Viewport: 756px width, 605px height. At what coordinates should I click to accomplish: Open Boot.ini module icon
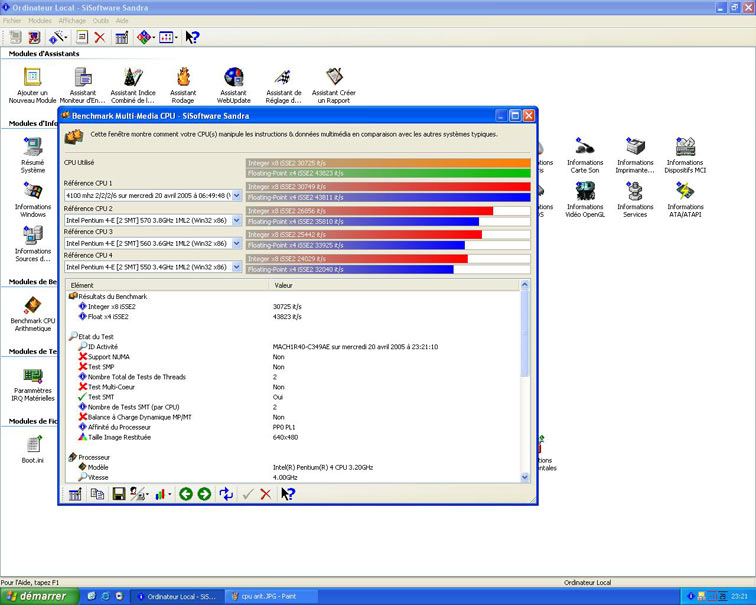33,449
